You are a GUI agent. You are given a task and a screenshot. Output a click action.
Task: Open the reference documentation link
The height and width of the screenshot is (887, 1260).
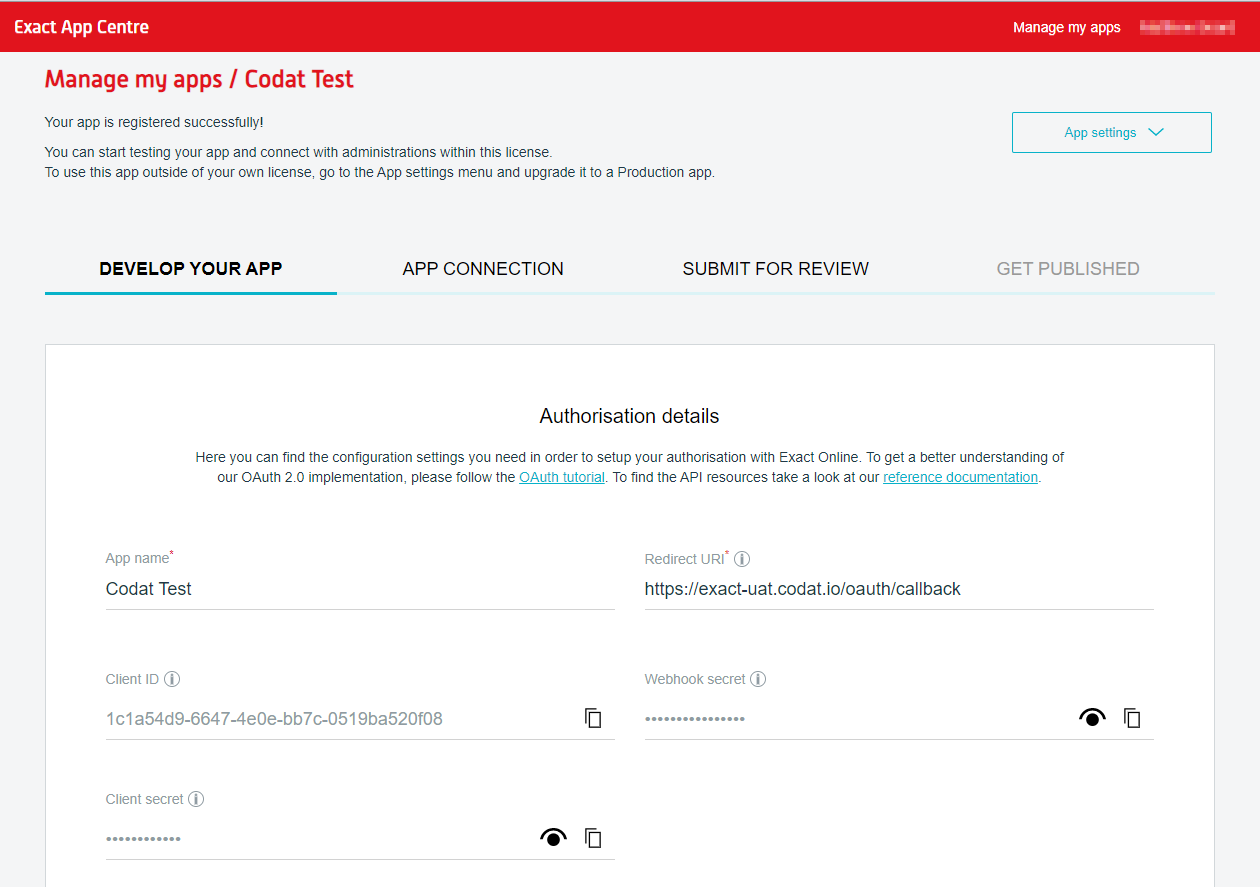(x=960, y=478)
